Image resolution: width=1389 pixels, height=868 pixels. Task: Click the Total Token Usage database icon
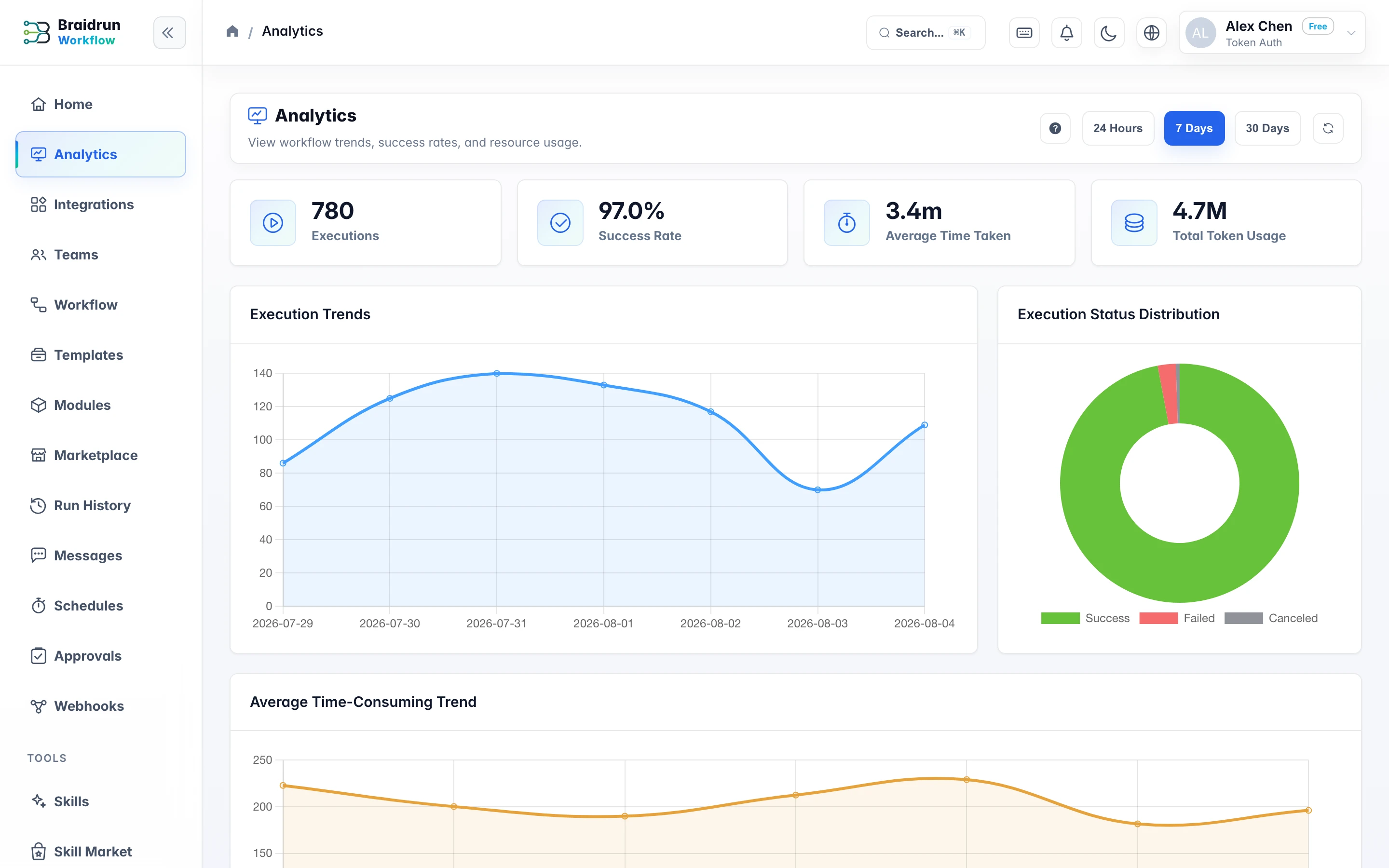1134,223
